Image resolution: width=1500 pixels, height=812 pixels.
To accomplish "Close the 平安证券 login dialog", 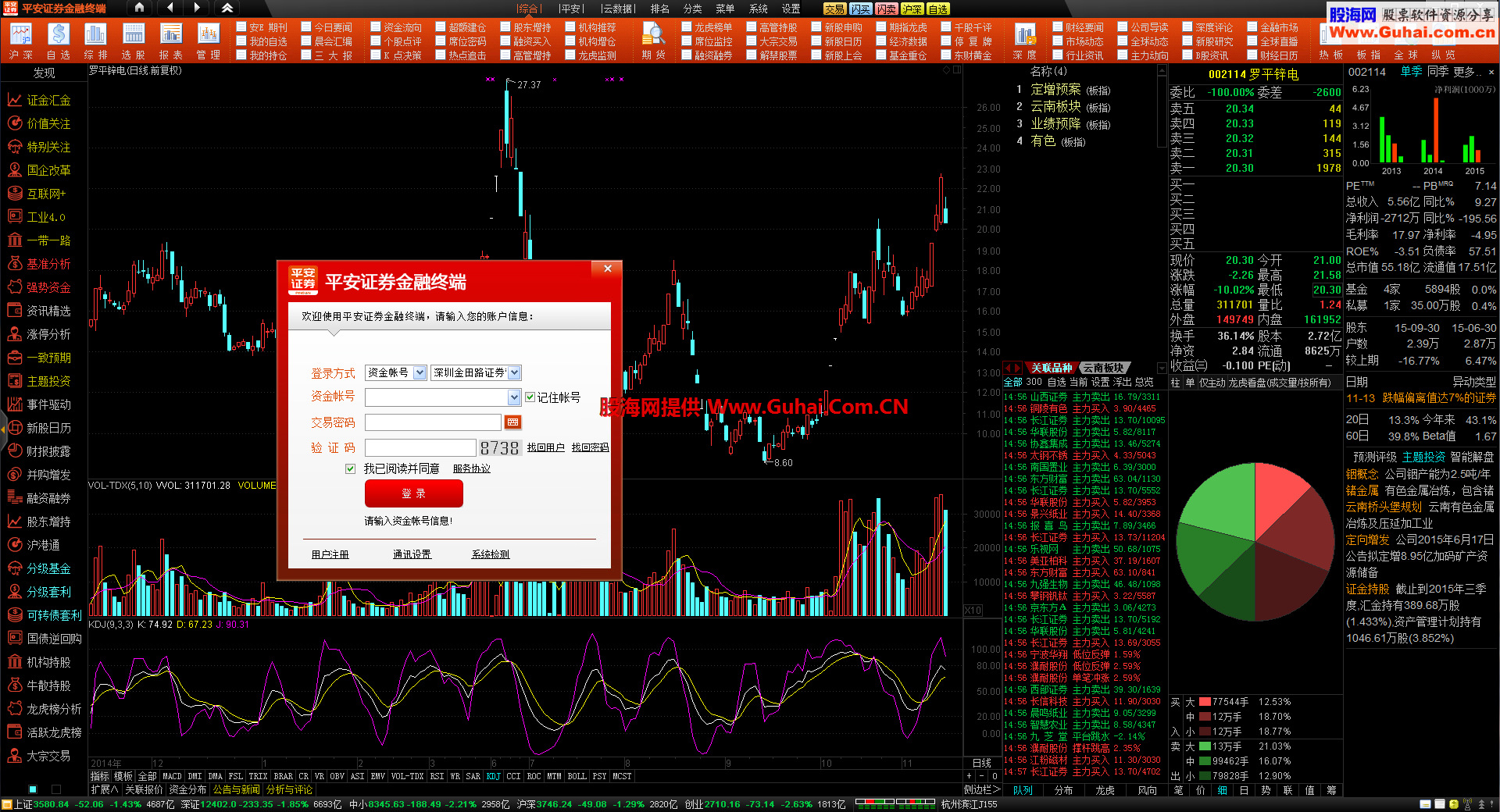I will 608,269.
